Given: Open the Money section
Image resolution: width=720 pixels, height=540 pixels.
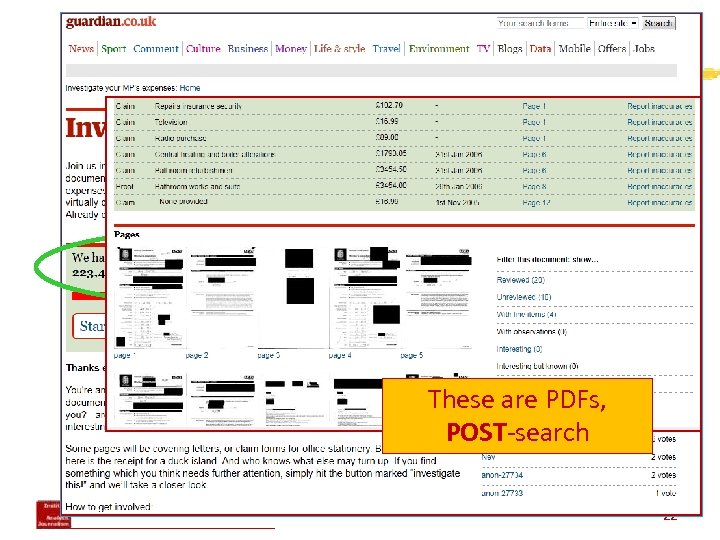Looking at the screenshot, I should 291,49.
